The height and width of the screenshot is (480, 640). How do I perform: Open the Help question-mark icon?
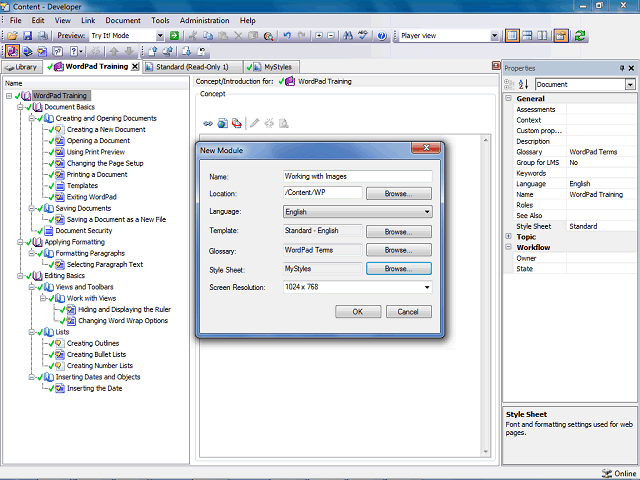coord(382,36)
